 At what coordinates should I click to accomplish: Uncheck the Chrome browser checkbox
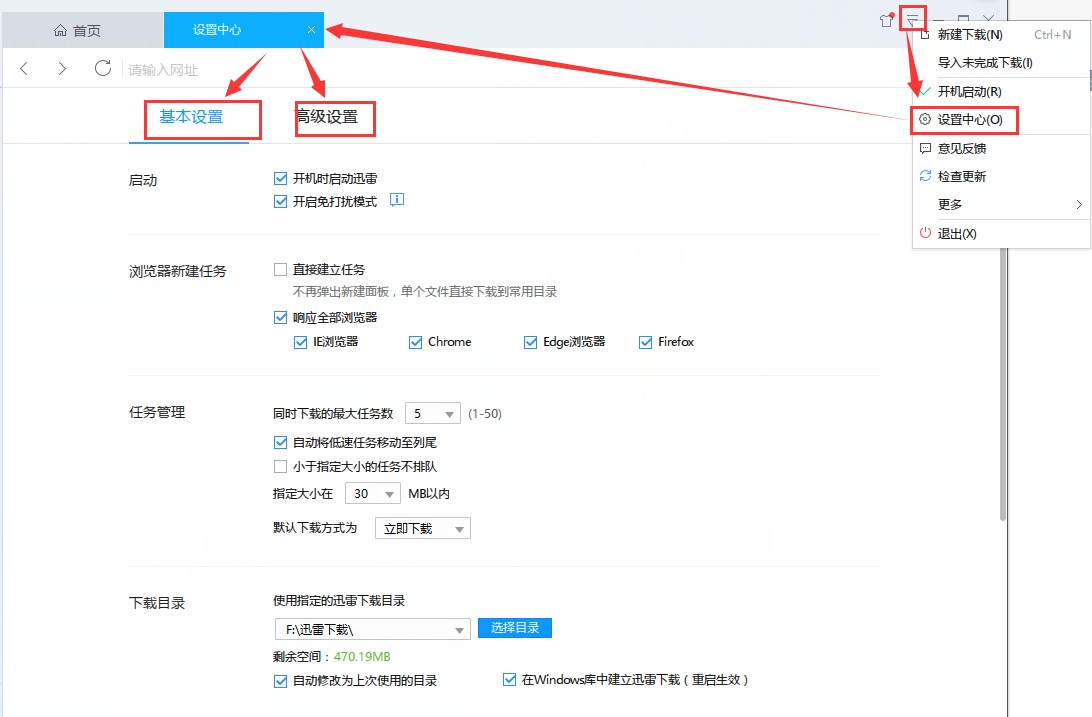point(414,341)
